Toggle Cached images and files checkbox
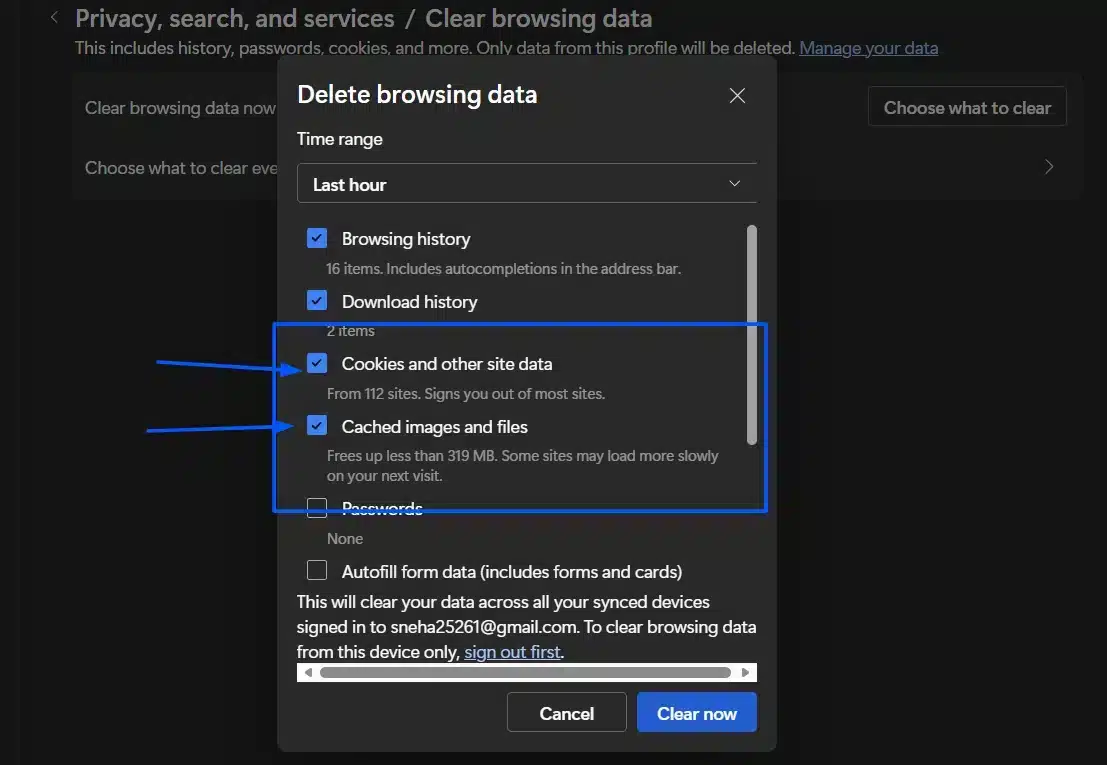This screenshot has width=1107, height=765. (x=317, y=426)
